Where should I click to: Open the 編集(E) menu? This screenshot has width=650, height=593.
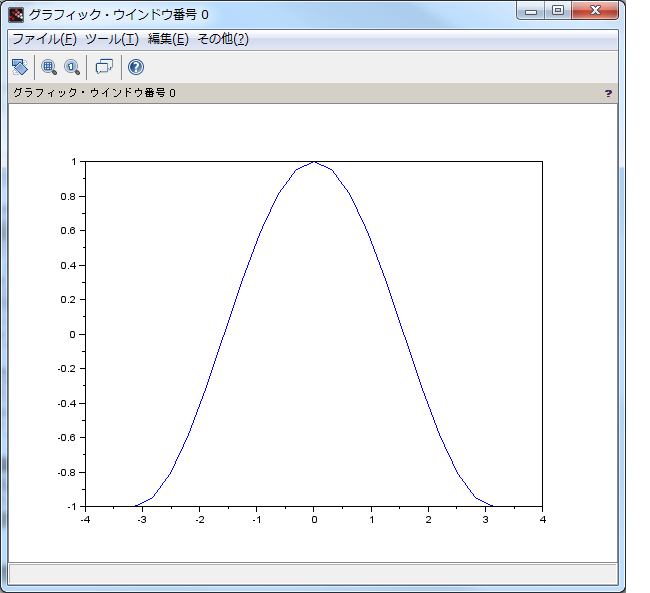coord(168,39)
